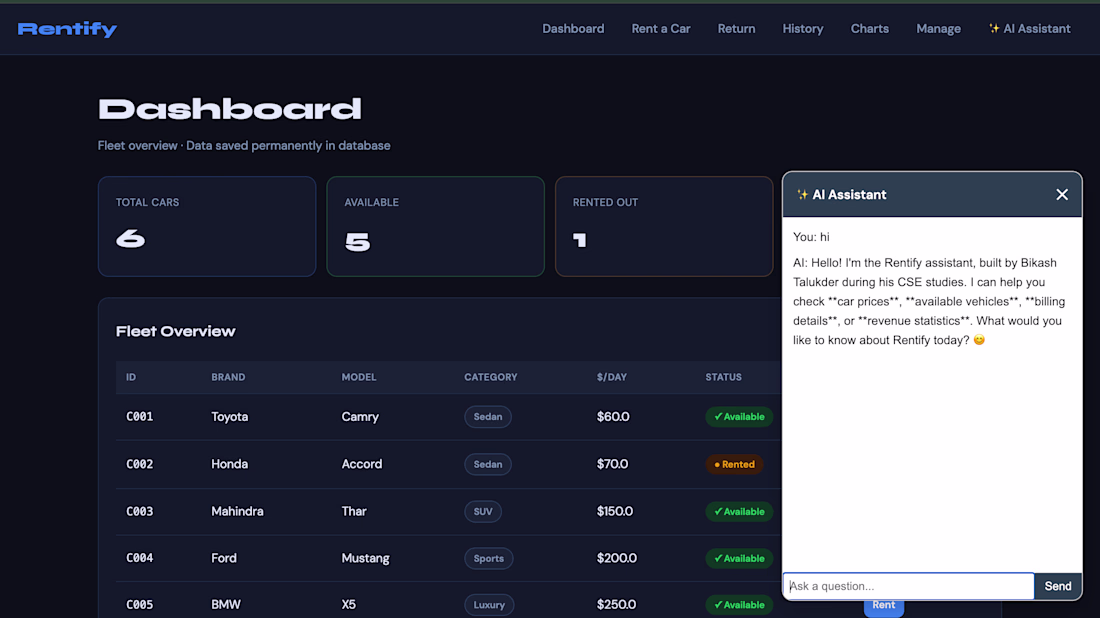1100x618 pixels.
Task: Click the SUV category tag
Action: [x=483, y=511]
